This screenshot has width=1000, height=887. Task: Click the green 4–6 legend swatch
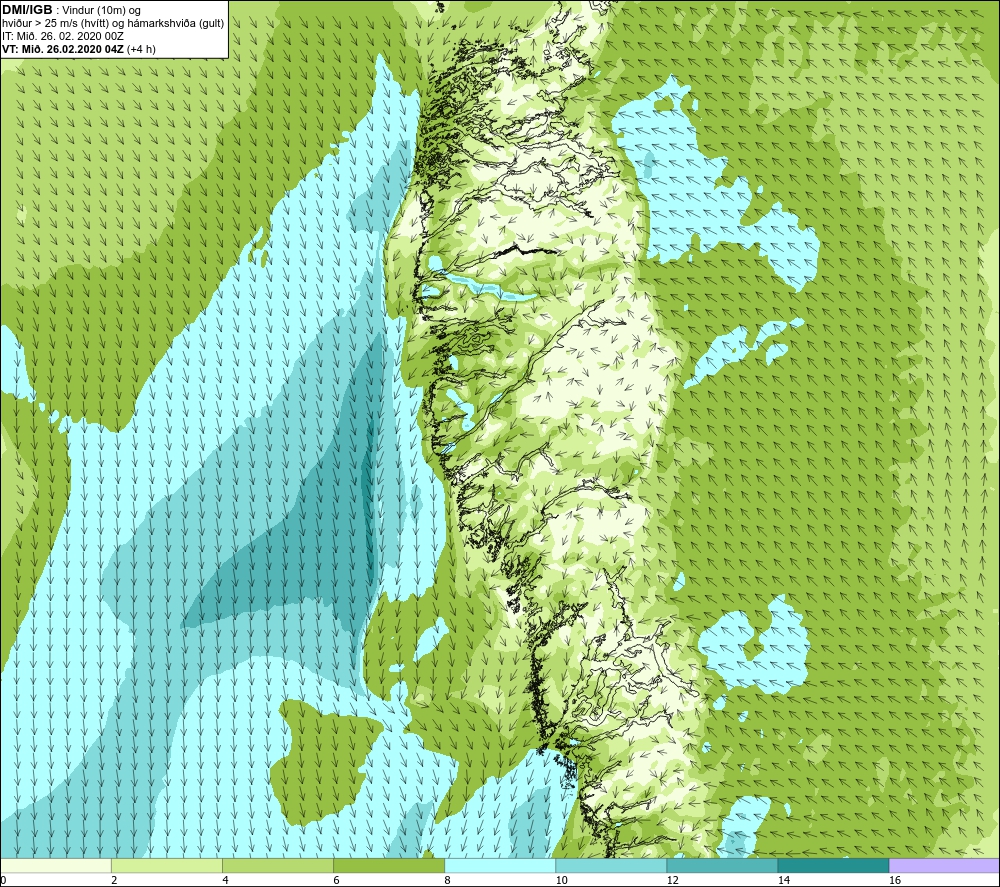[278, 865]
